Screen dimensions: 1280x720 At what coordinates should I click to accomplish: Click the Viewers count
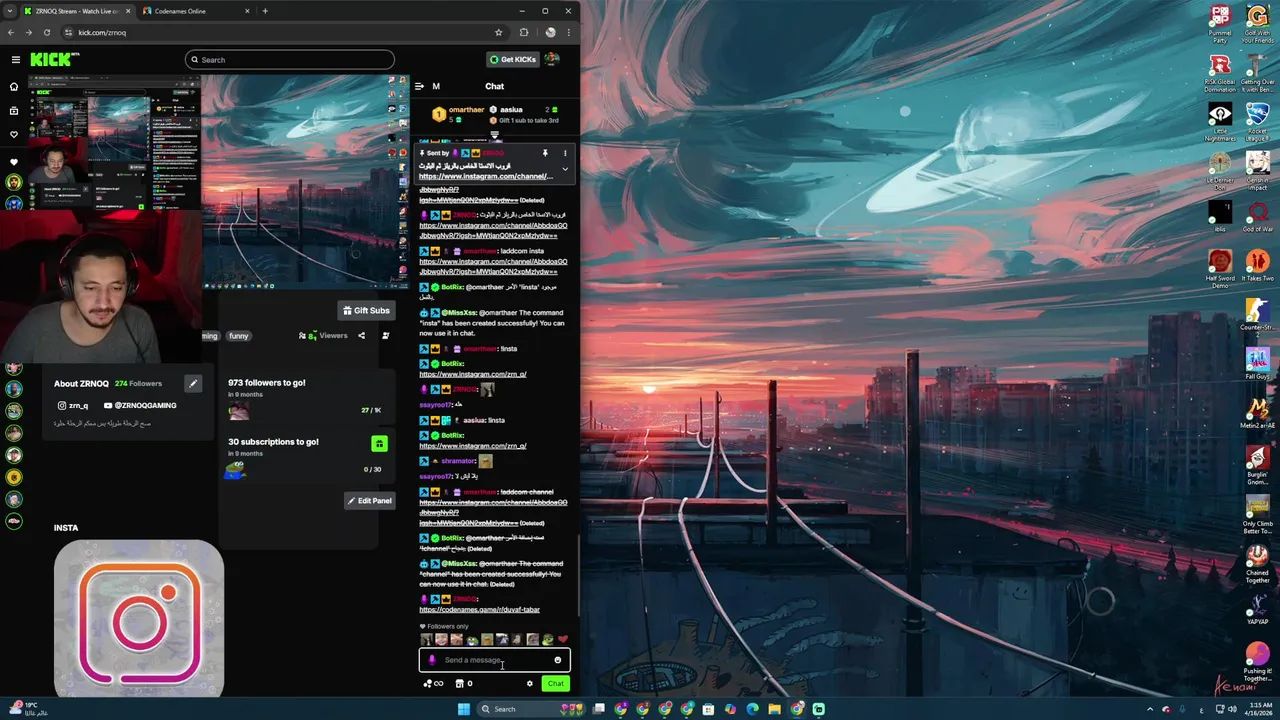point(322,336)
